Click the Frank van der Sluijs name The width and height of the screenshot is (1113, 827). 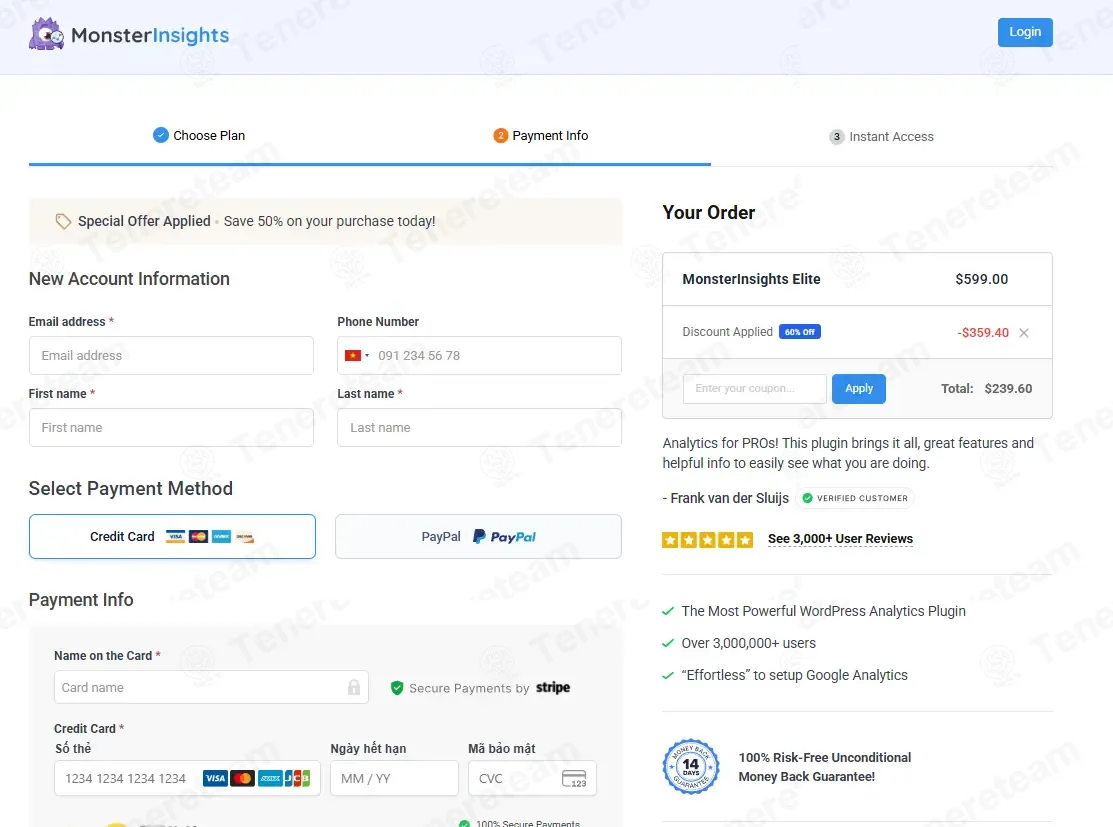pos(730,498)
